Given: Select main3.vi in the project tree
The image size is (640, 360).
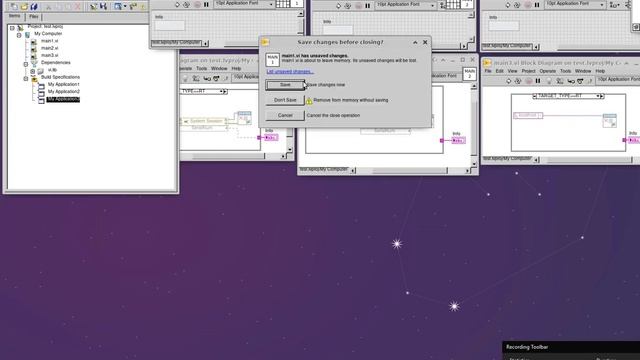Looking at the screenshot, I should pyautogui.click(x=49, y=55).
